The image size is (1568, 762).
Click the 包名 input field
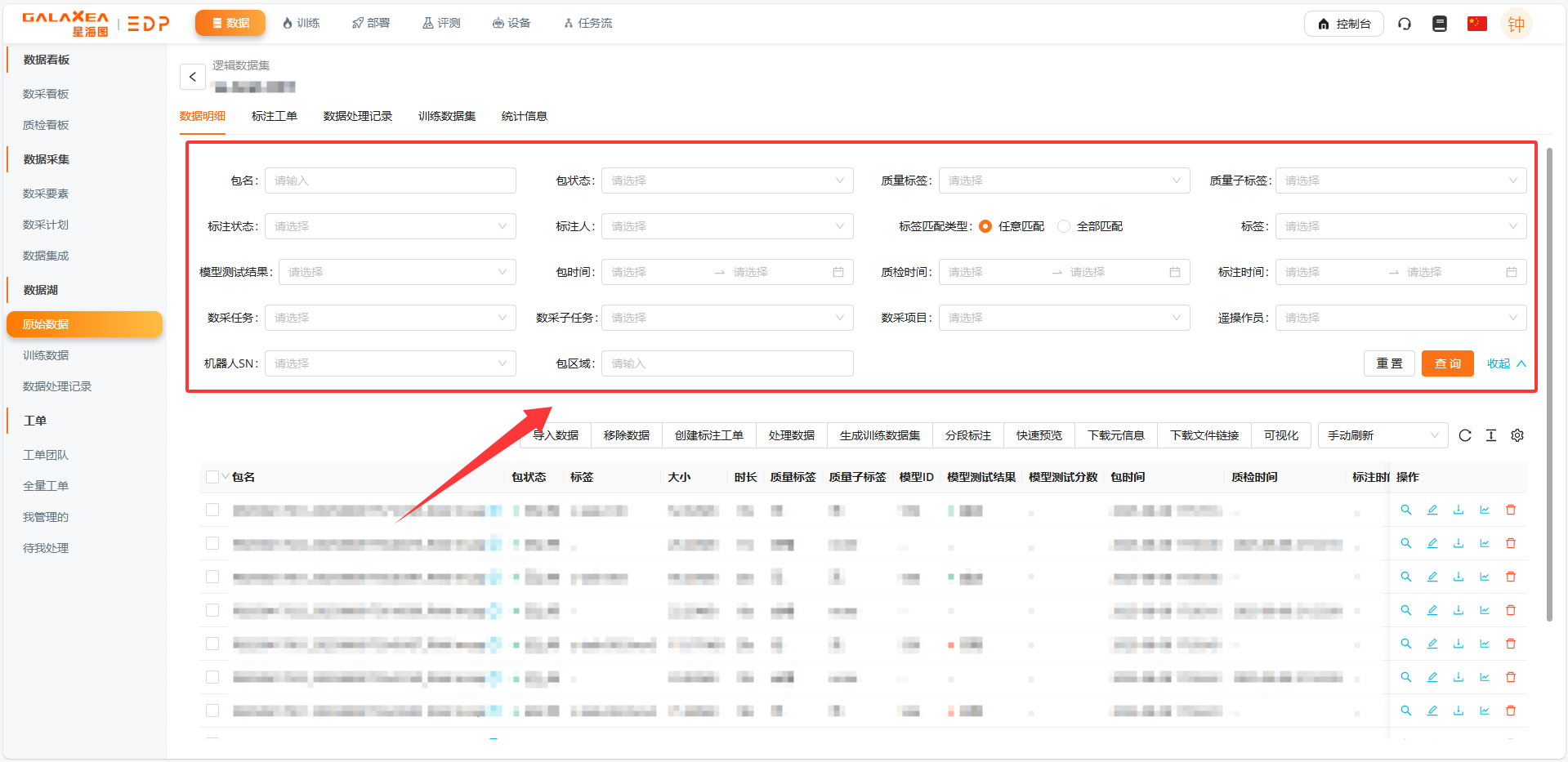click(390, 180)
